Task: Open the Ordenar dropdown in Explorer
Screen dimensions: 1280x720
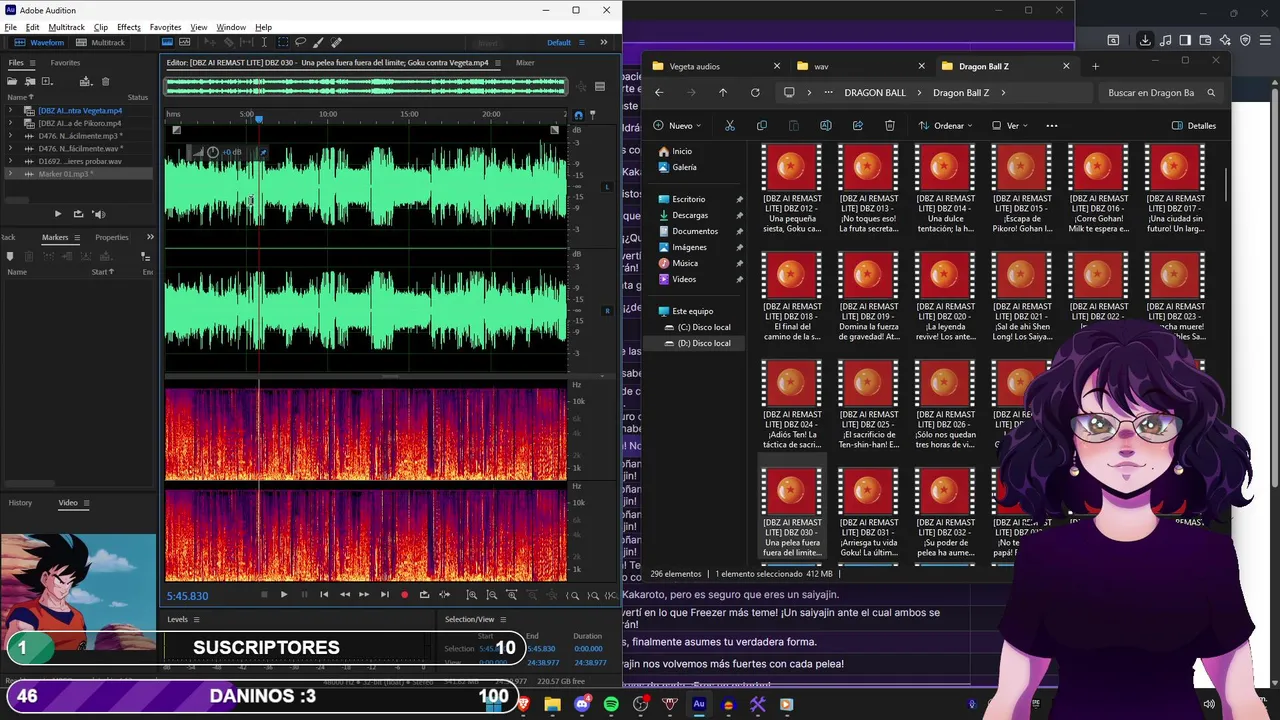Action: point(946,126)
